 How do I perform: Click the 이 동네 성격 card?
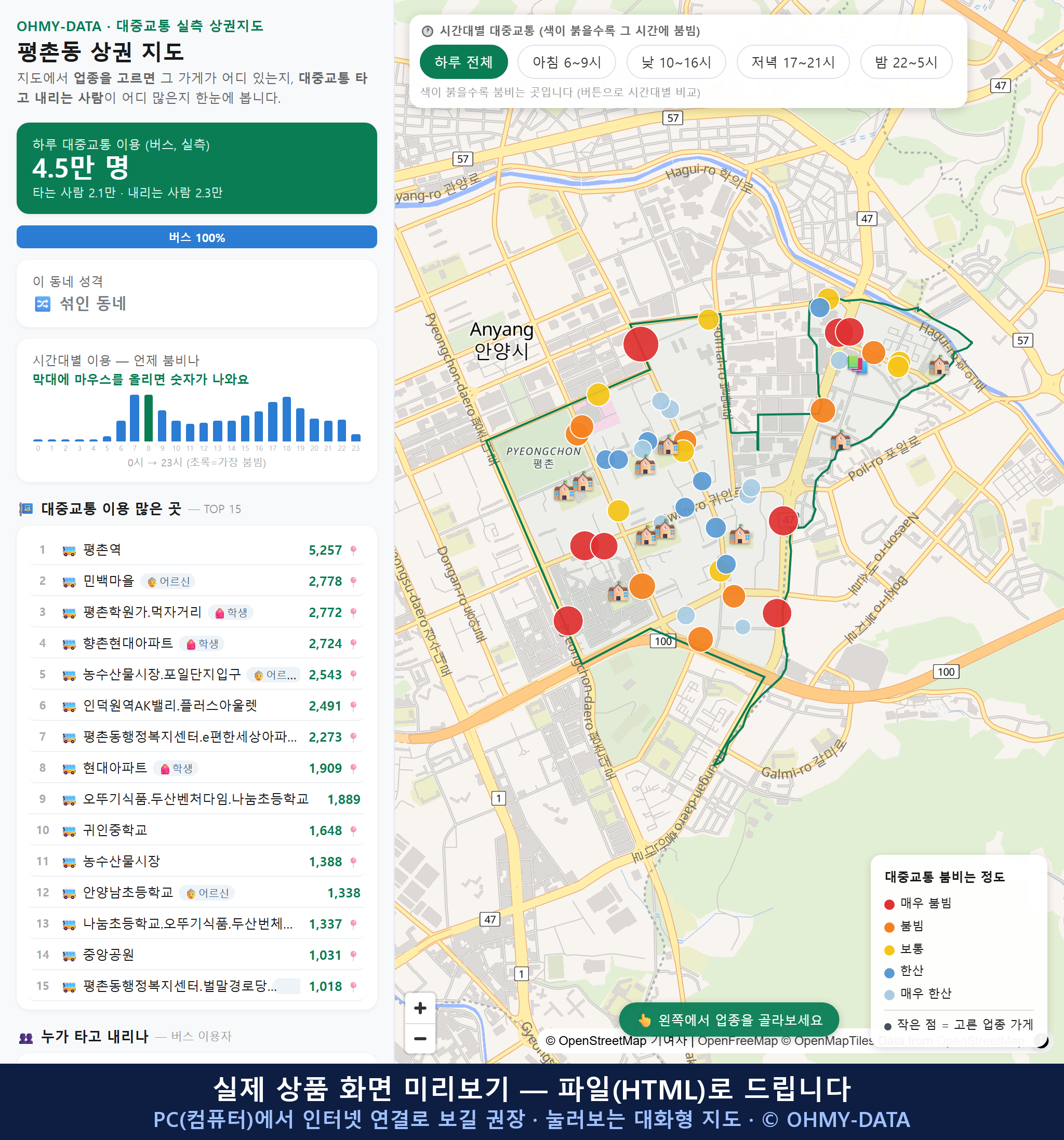pos(197,293)
